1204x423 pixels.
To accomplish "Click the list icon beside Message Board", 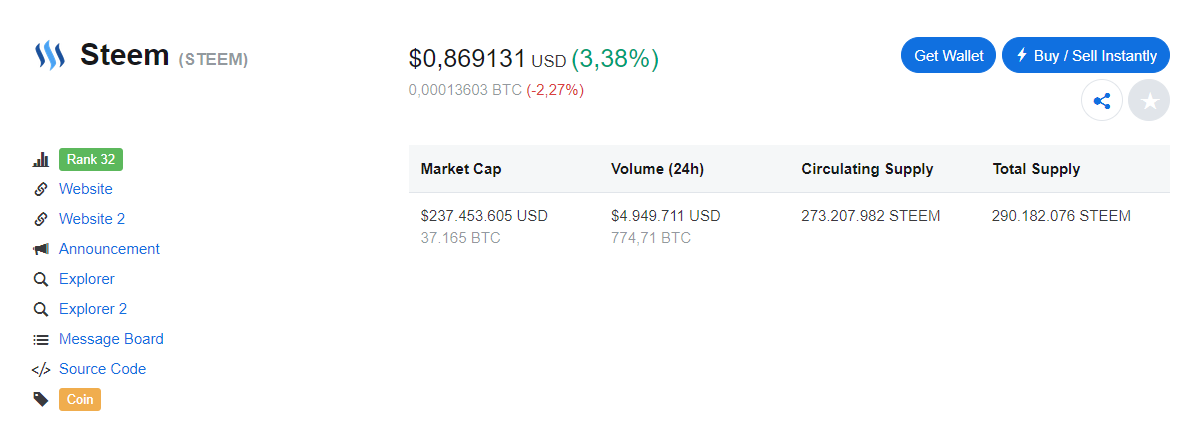I will [41, 339].
